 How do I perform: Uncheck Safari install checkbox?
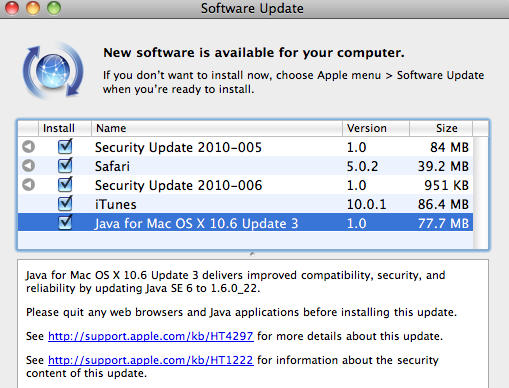pyautogui.click(x=65, y=166)
